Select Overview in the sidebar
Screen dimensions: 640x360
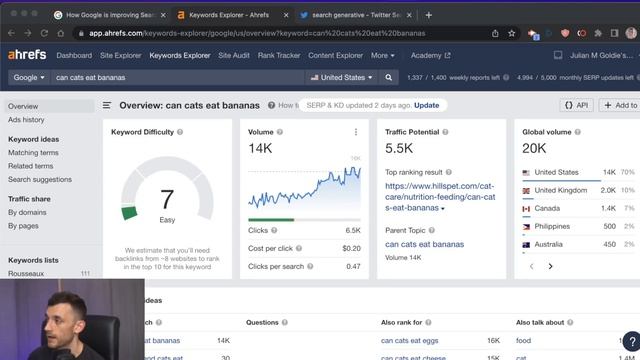[x=50, y=106]
